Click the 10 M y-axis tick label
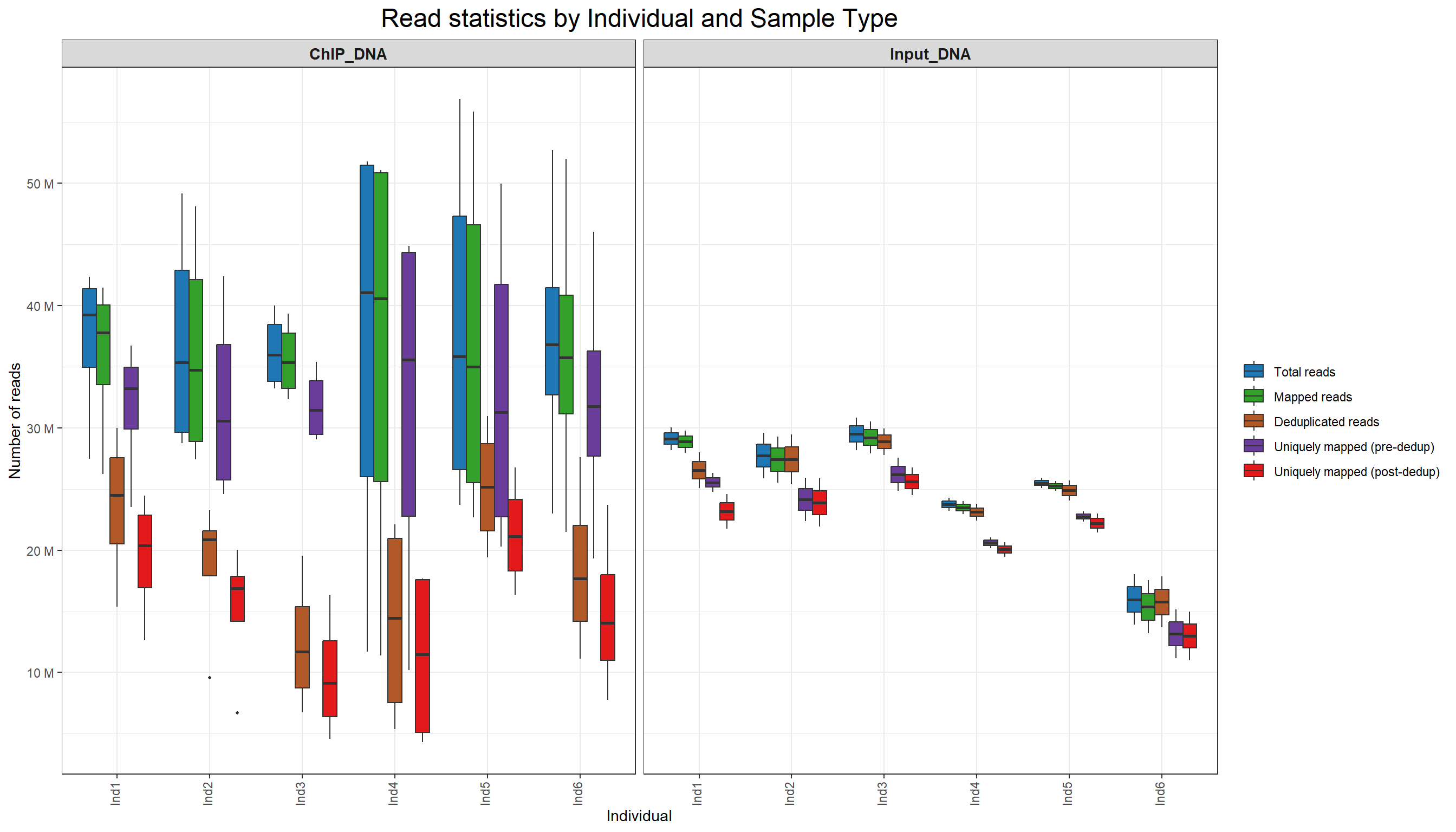The image size is (1456, 832). (x=40, y=673)
